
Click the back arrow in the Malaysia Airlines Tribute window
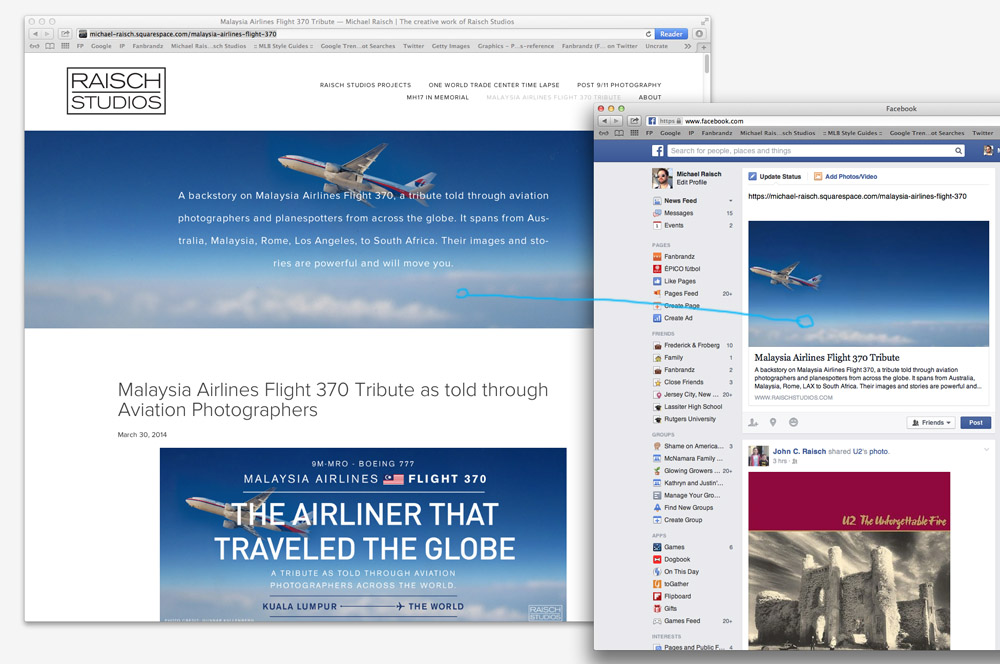[35, 34]
